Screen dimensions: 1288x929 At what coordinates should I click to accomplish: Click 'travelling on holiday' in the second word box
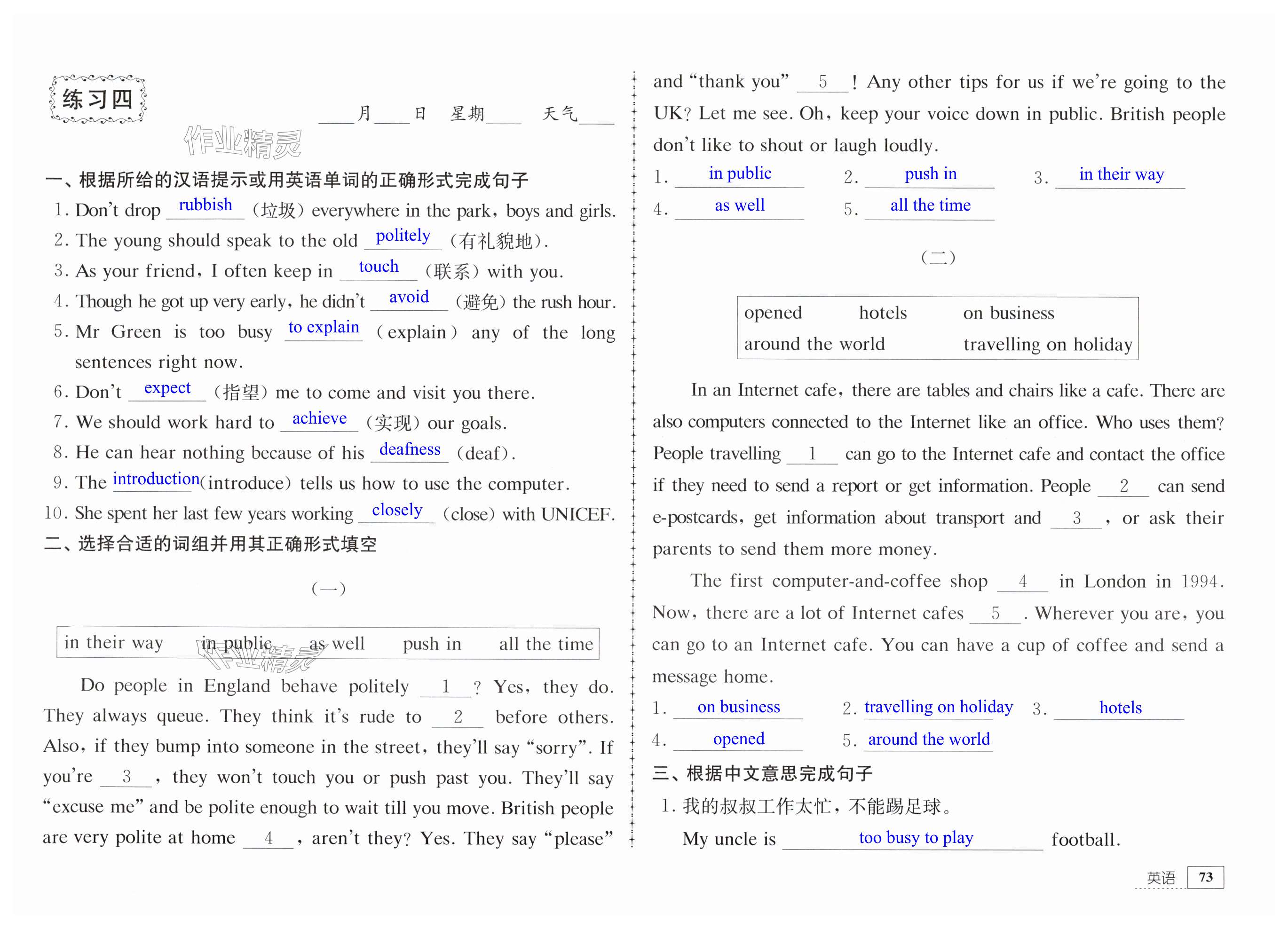1047,344
